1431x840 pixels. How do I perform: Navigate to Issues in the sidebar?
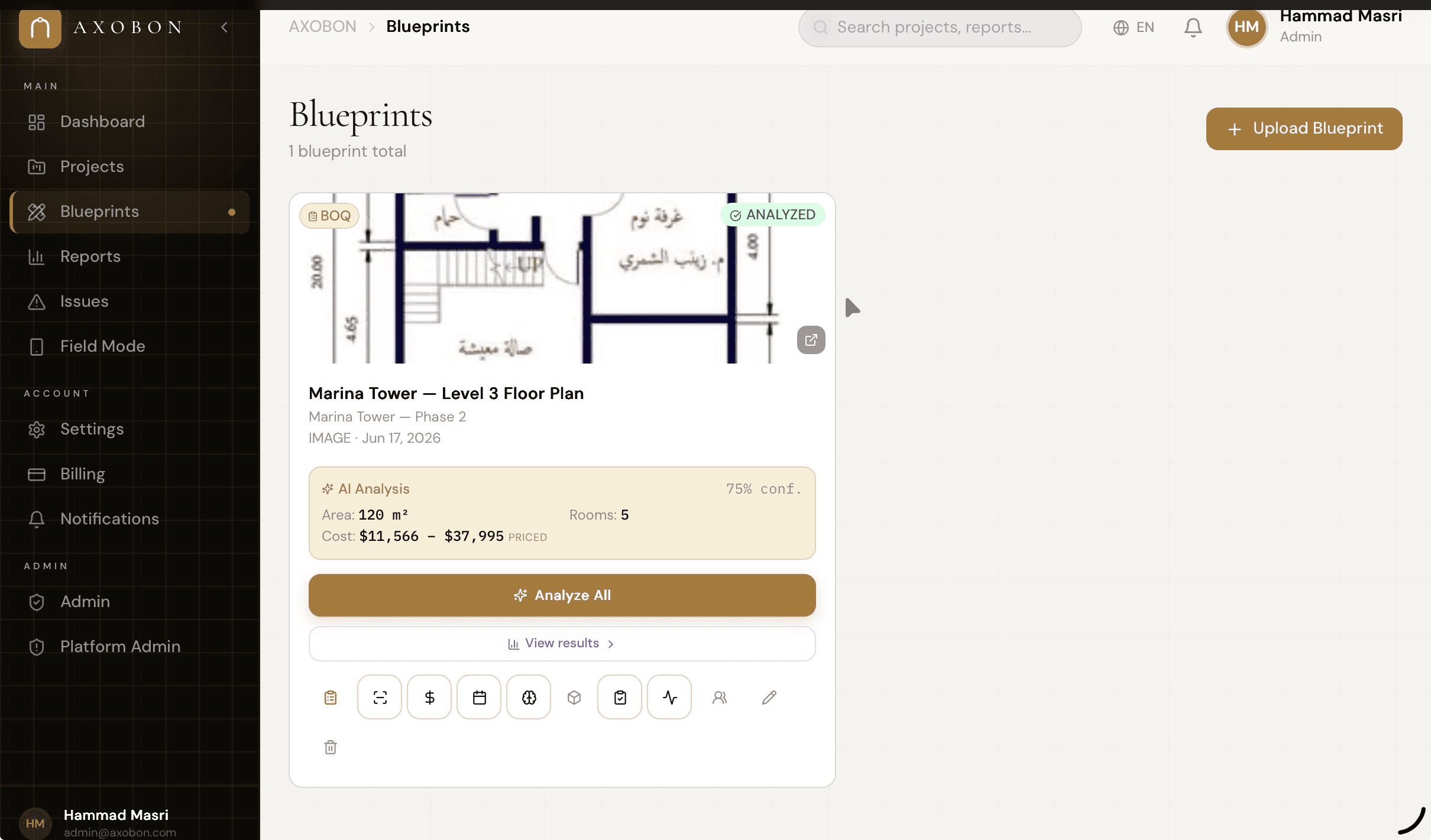pyautogui.click(x=130, y=301)
